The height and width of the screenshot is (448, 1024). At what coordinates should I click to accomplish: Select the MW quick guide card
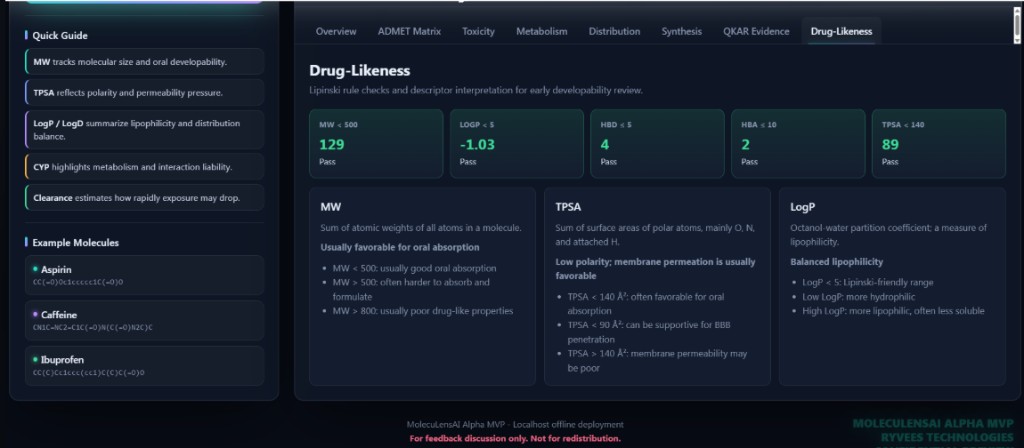(x=144, y=61)
